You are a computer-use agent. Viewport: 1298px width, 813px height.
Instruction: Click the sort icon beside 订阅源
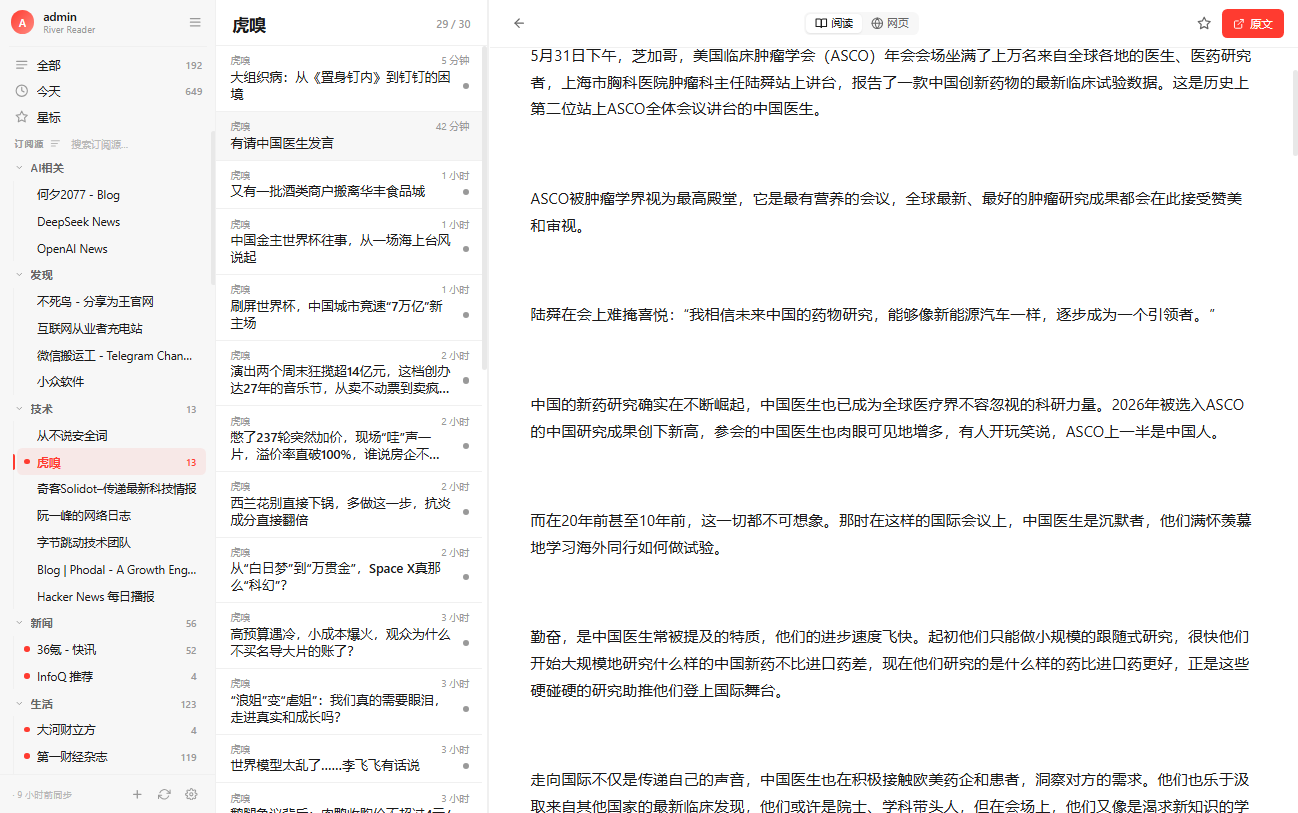coord(55,144)
